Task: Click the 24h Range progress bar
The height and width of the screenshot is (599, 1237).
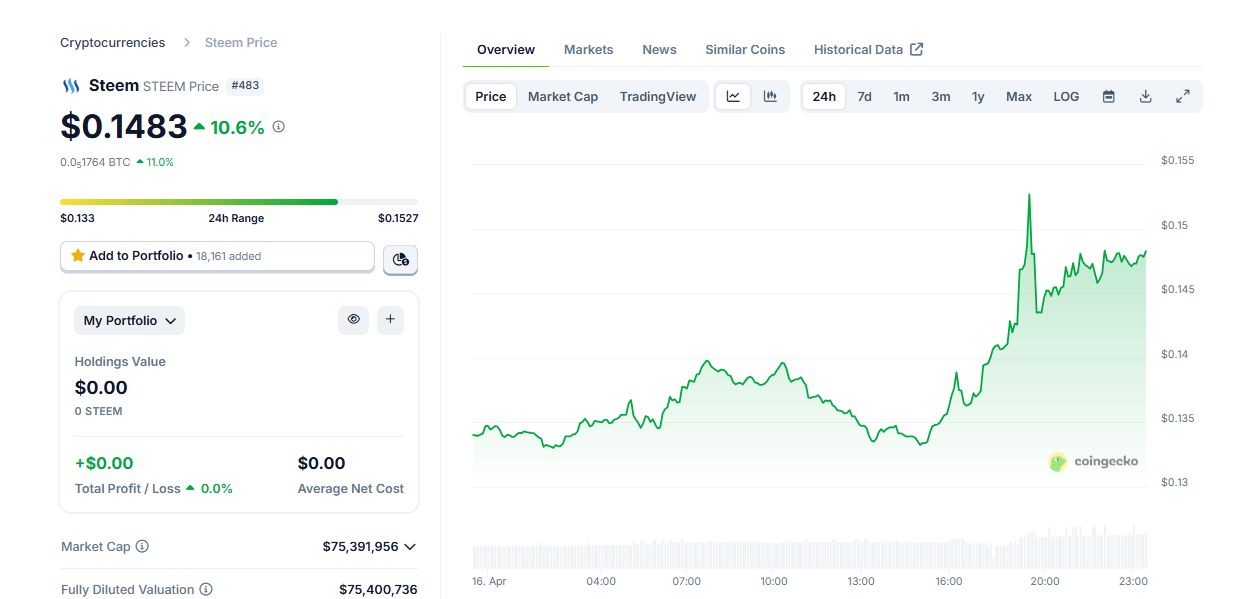Action: pyautogui.click(x=238, y=202)
